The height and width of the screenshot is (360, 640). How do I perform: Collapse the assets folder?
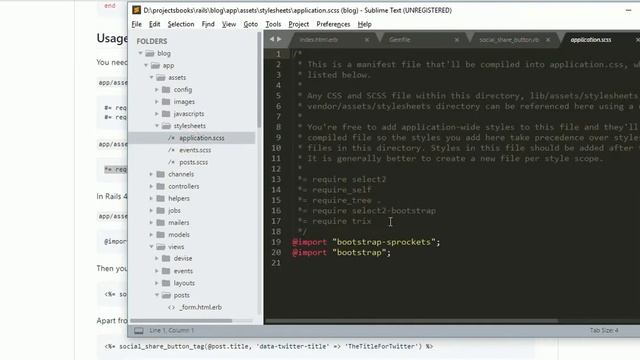pos(151,77)
